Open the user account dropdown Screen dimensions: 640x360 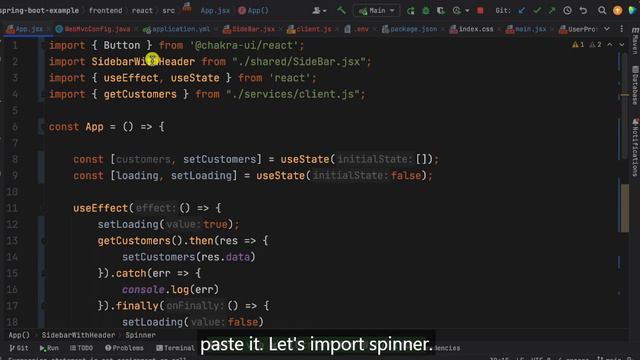[319, 11]
